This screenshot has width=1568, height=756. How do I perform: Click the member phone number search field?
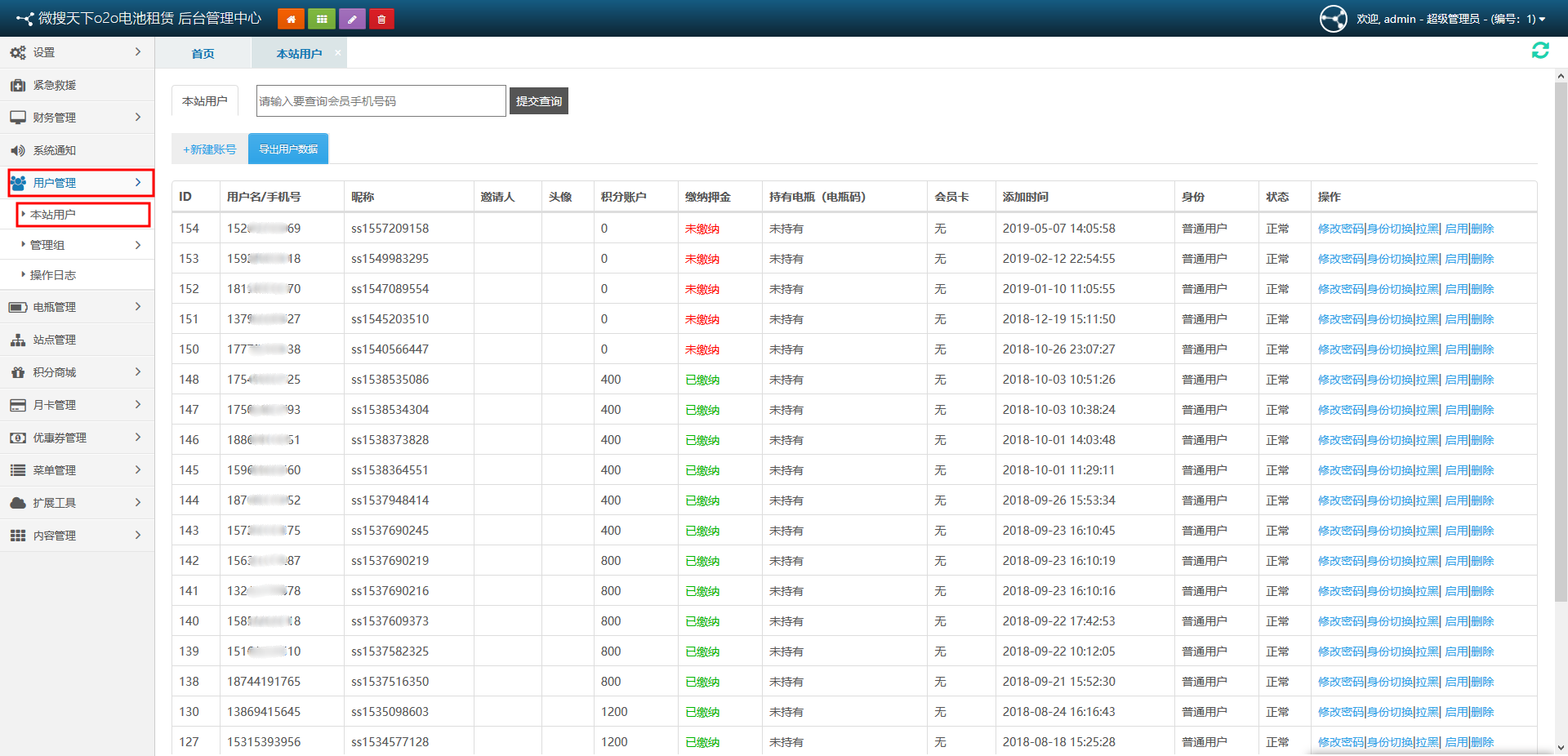[381, 101]
